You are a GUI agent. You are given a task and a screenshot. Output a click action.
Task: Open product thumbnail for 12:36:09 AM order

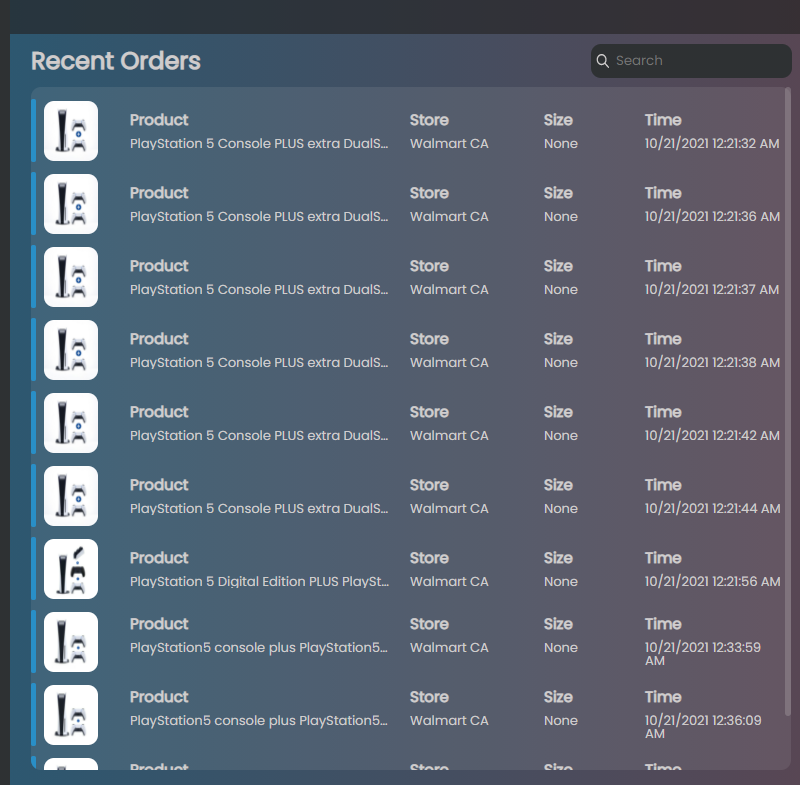click(71, 715)
